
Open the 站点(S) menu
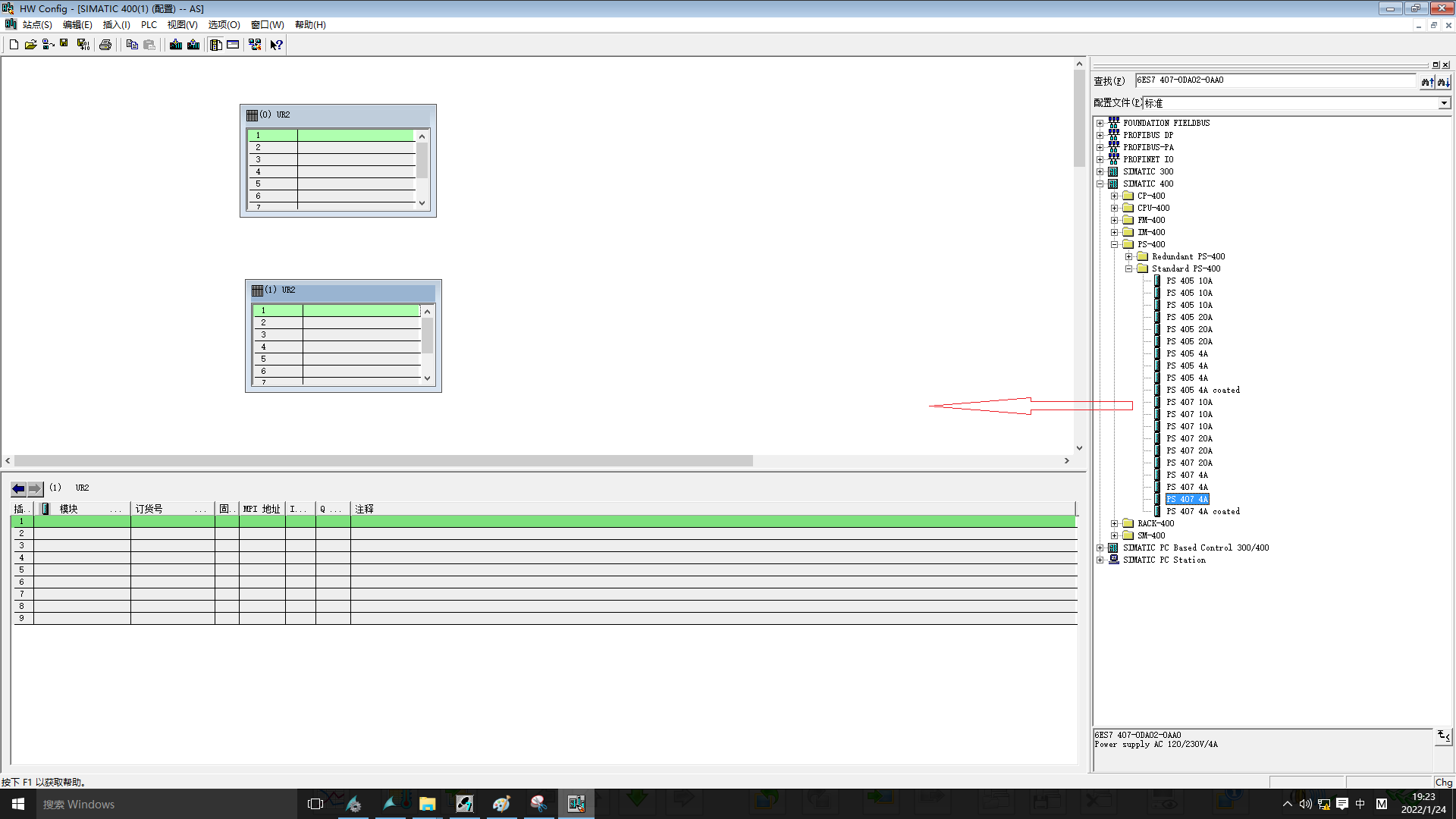36,25
